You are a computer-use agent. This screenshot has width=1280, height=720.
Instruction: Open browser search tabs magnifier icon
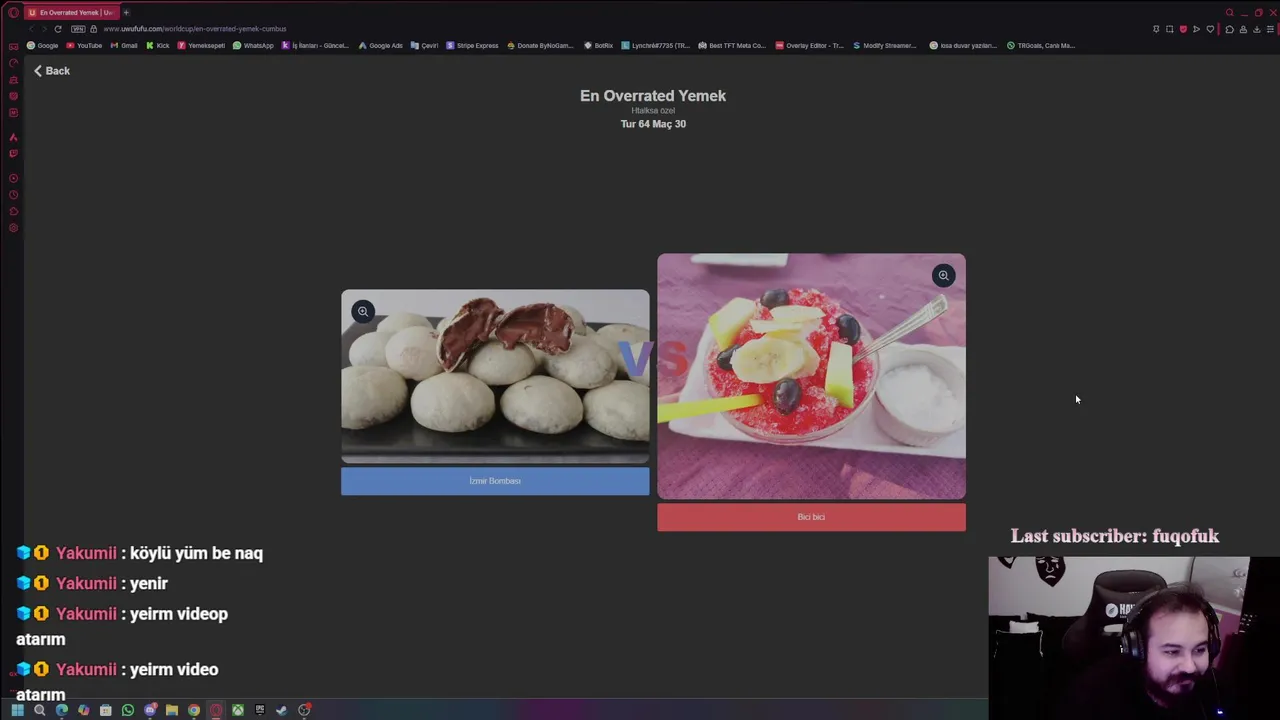1230,12
